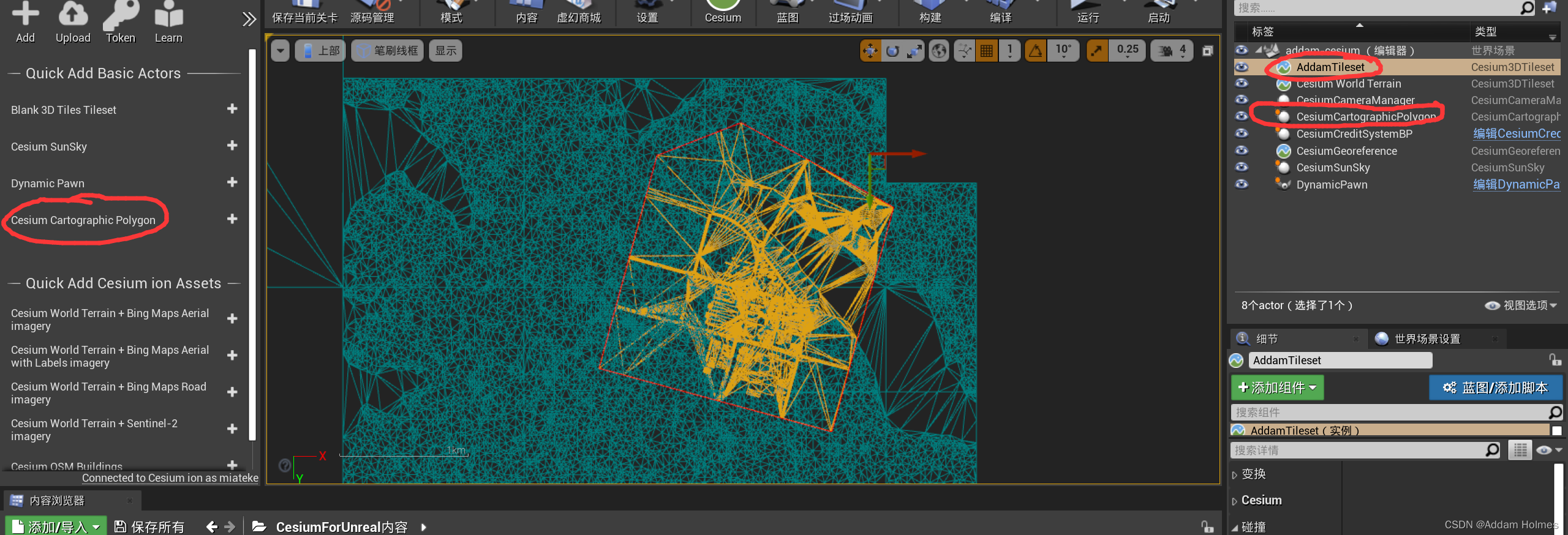Image resolution: width=1568 pixels, height=535 pixels.
Task: Switch to the Details (细节) tab
Action: (x=1267, y=339)
